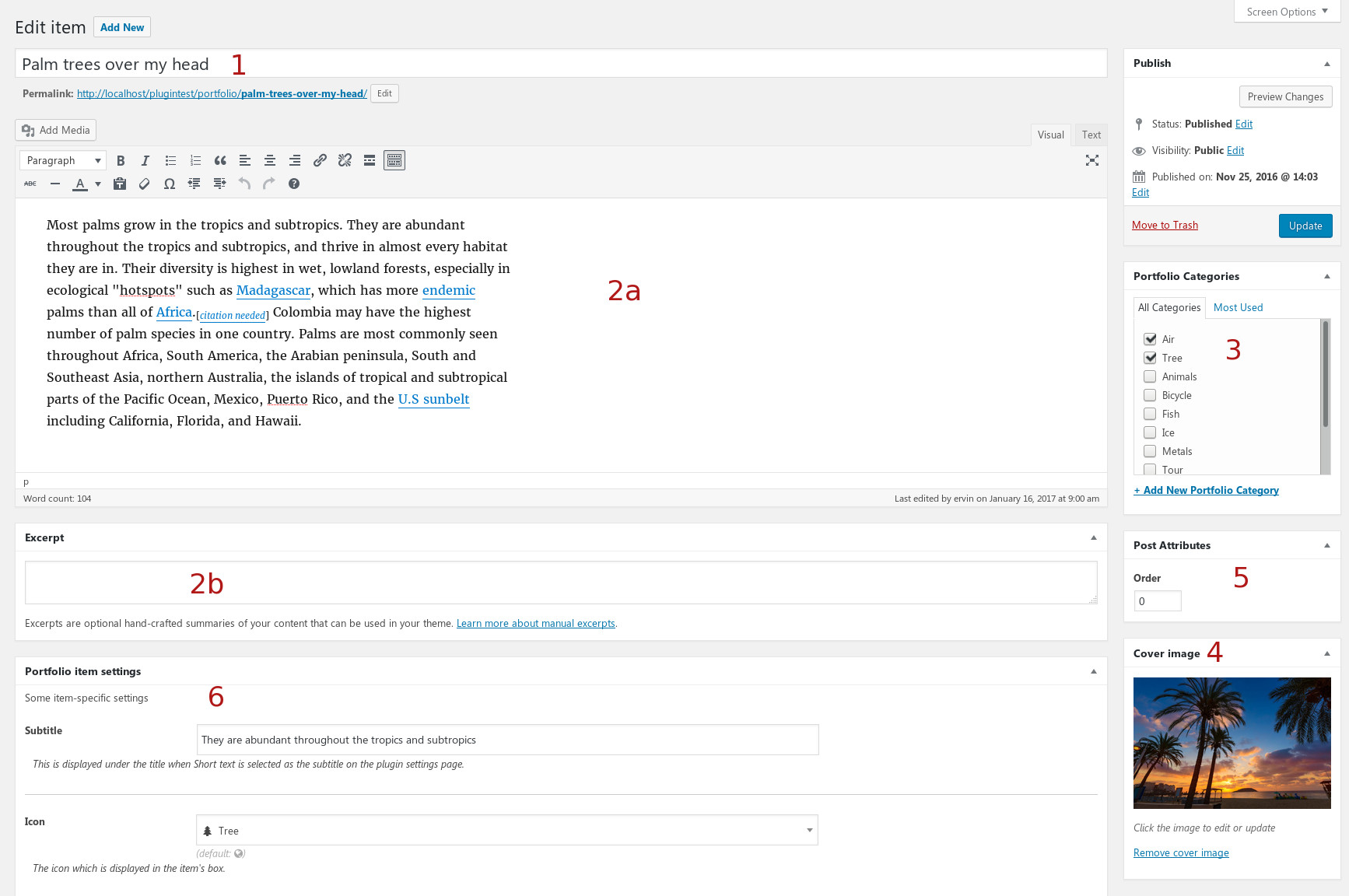Screen dimensions: 1349x896
Task: Collapse the Publish box
Action: pos(1327,64)
